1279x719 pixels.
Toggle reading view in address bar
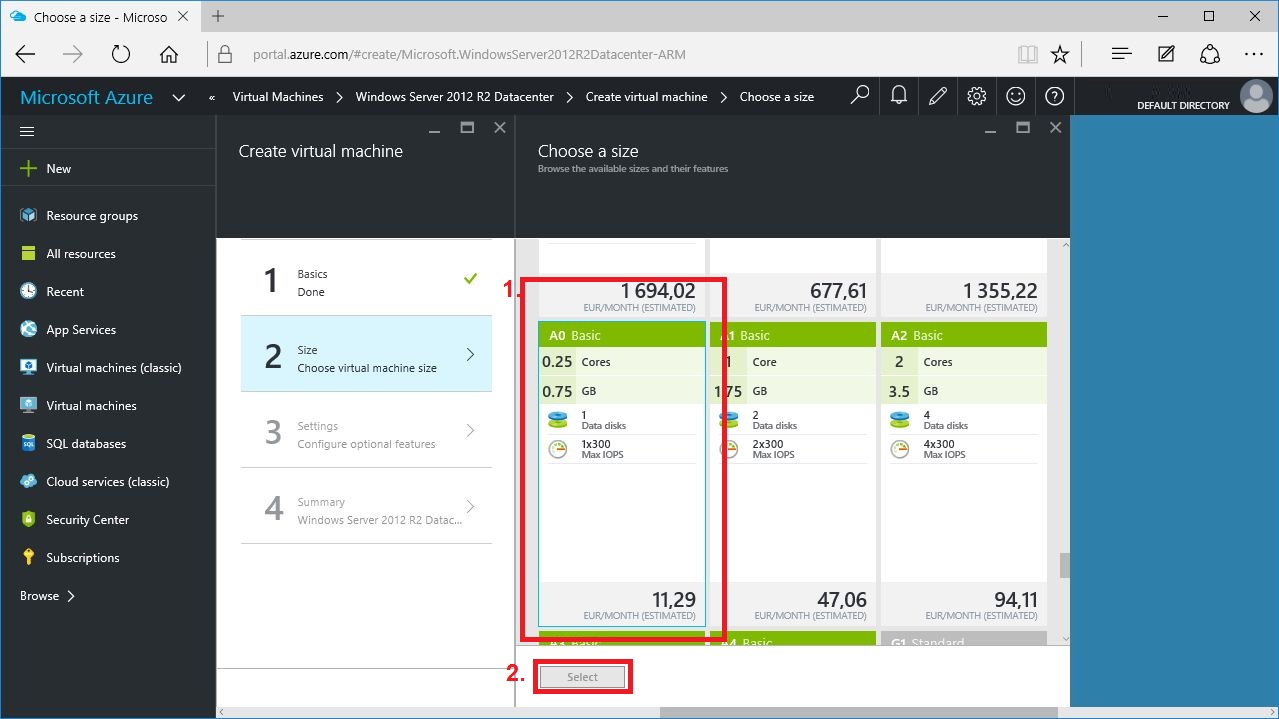point(1027,54)
